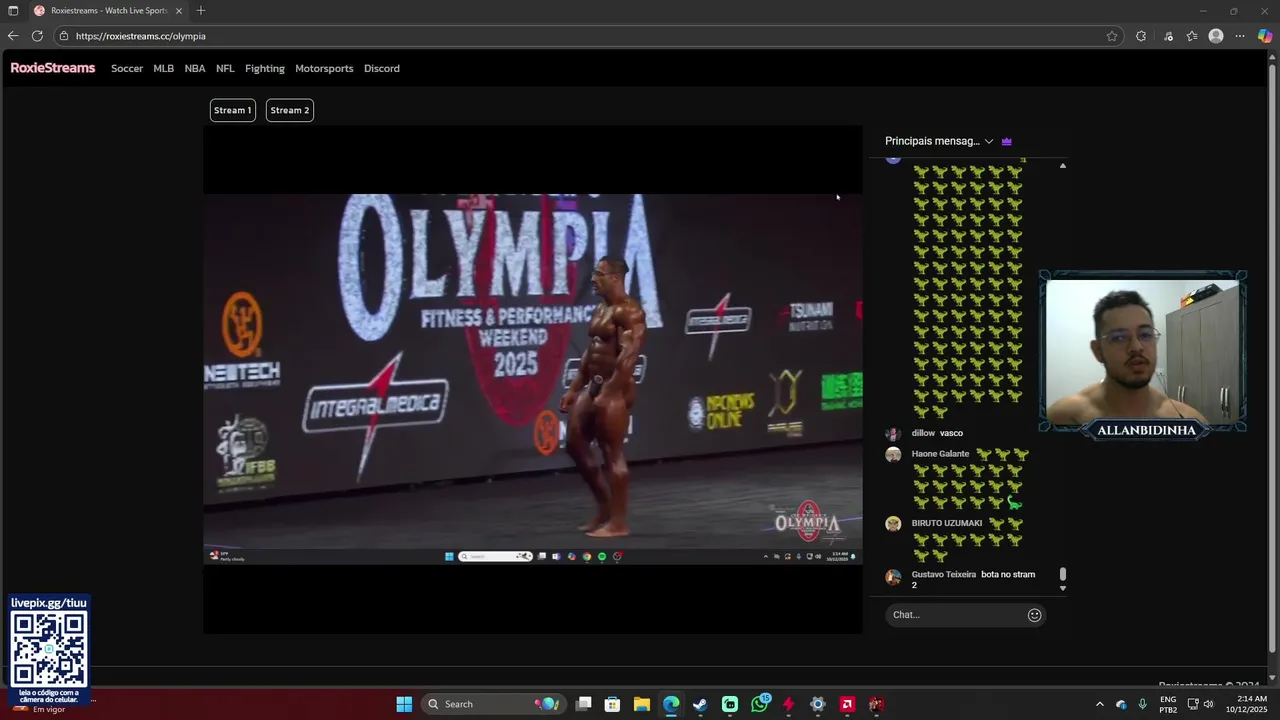Open the Favorites list icon

coord(1192,36)
